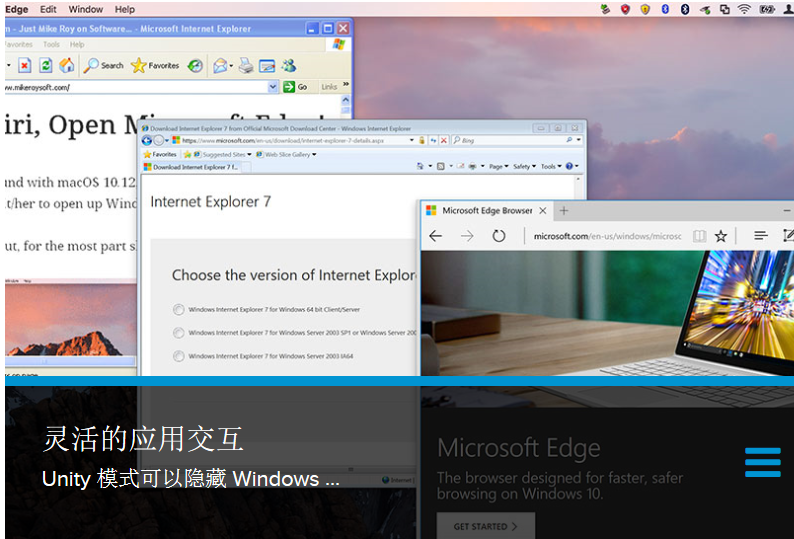Expand the search provider dropdown beside Bing box
794x539 pixels.
578,140
